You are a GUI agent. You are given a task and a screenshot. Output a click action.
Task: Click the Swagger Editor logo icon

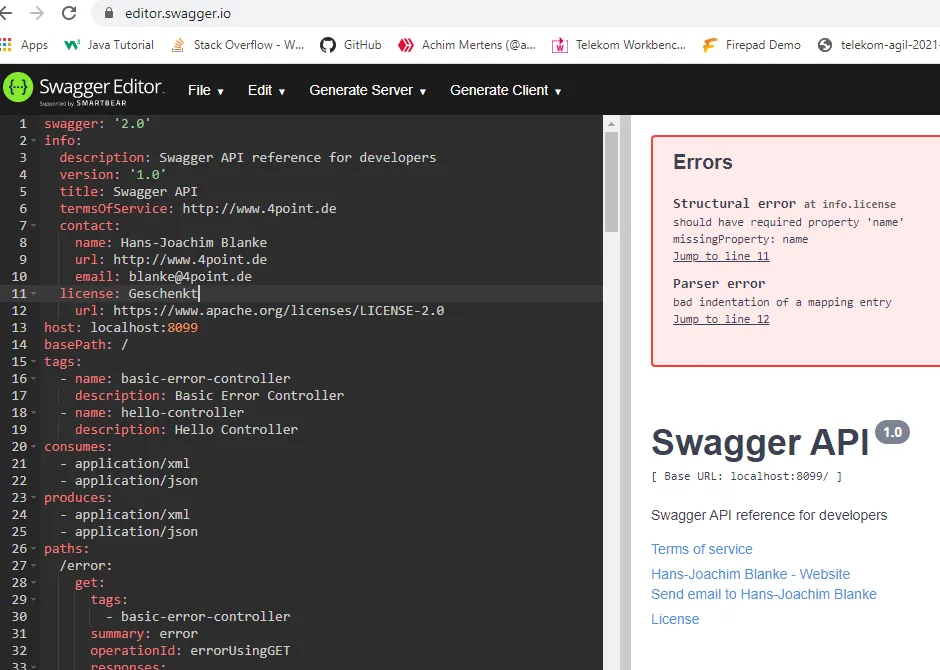point(18,87)
